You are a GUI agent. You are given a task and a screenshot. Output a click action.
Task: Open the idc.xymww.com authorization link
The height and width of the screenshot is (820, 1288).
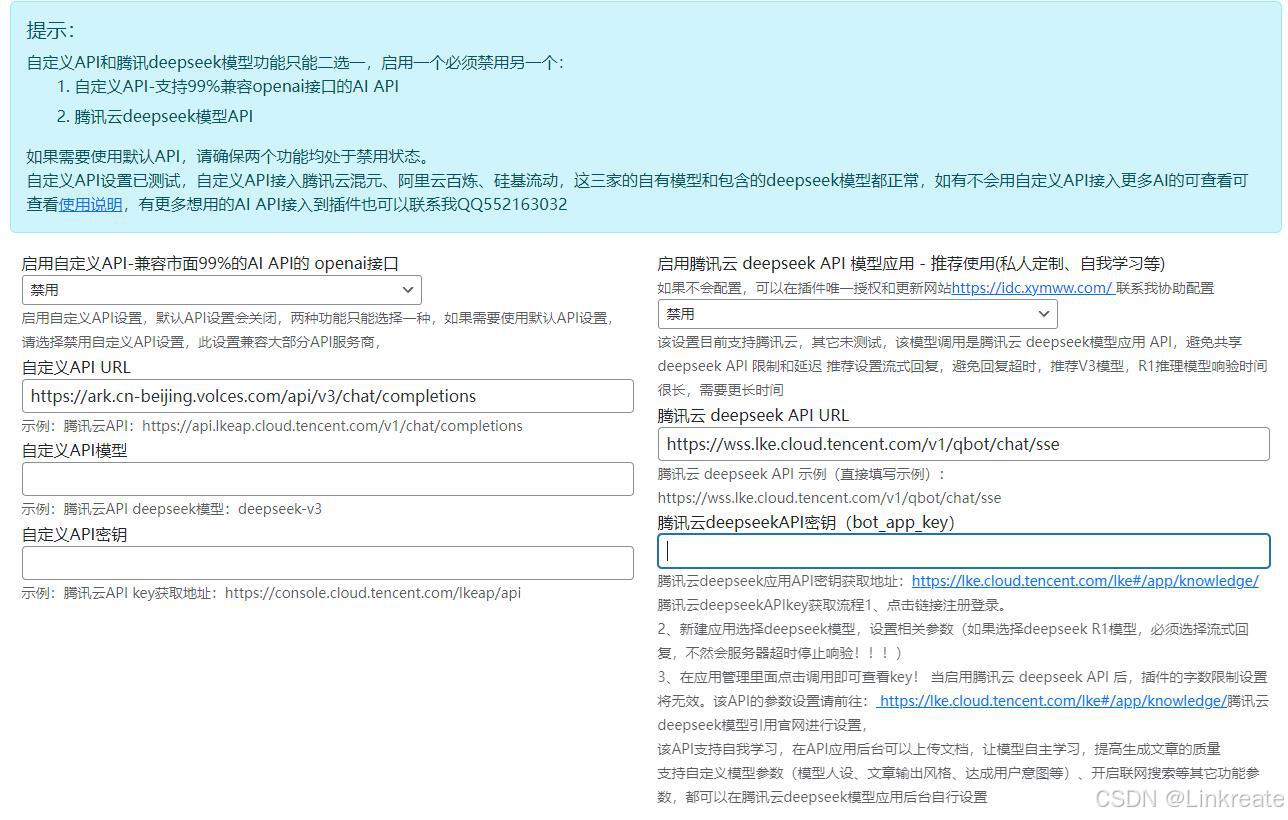point(1032,288)
